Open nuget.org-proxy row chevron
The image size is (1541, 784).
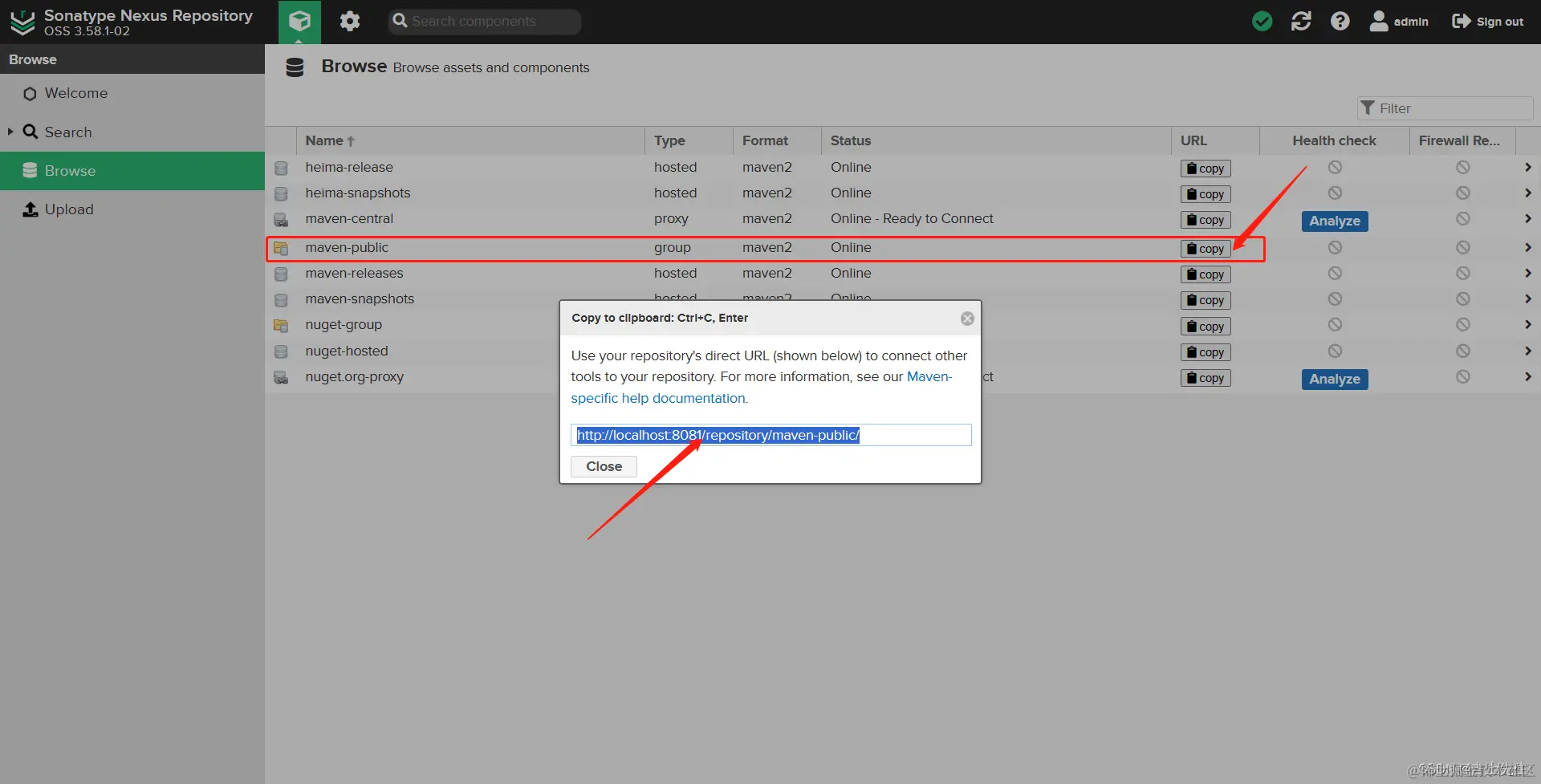click(x=1527, y=376)
